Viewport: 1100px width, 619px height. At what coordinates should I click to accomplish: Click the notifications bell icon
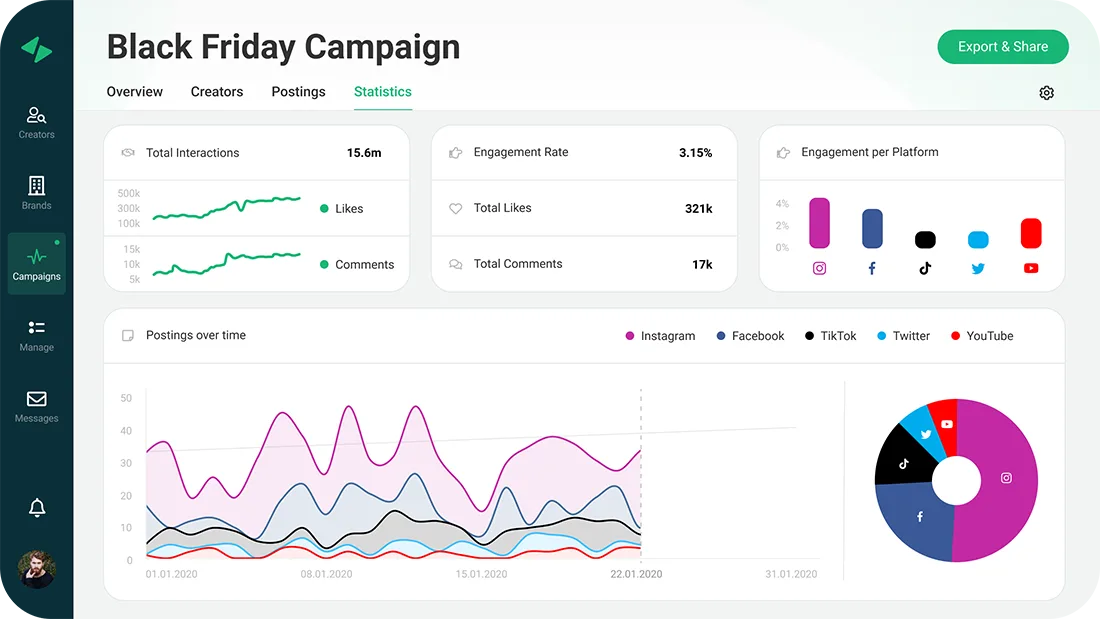click(x=37, y=508)
